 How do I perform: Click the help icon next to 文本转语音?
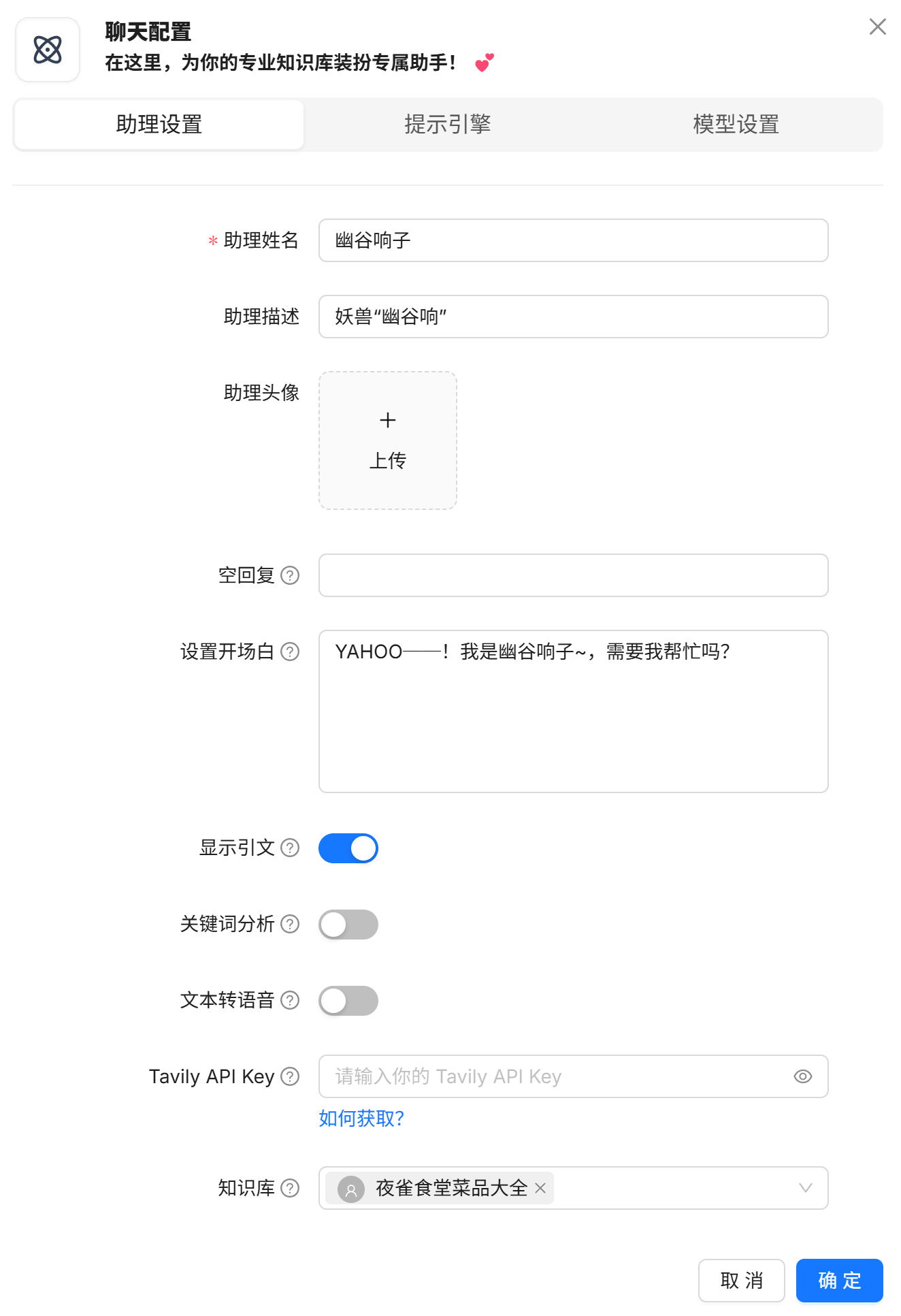[x=290, y=1000]
